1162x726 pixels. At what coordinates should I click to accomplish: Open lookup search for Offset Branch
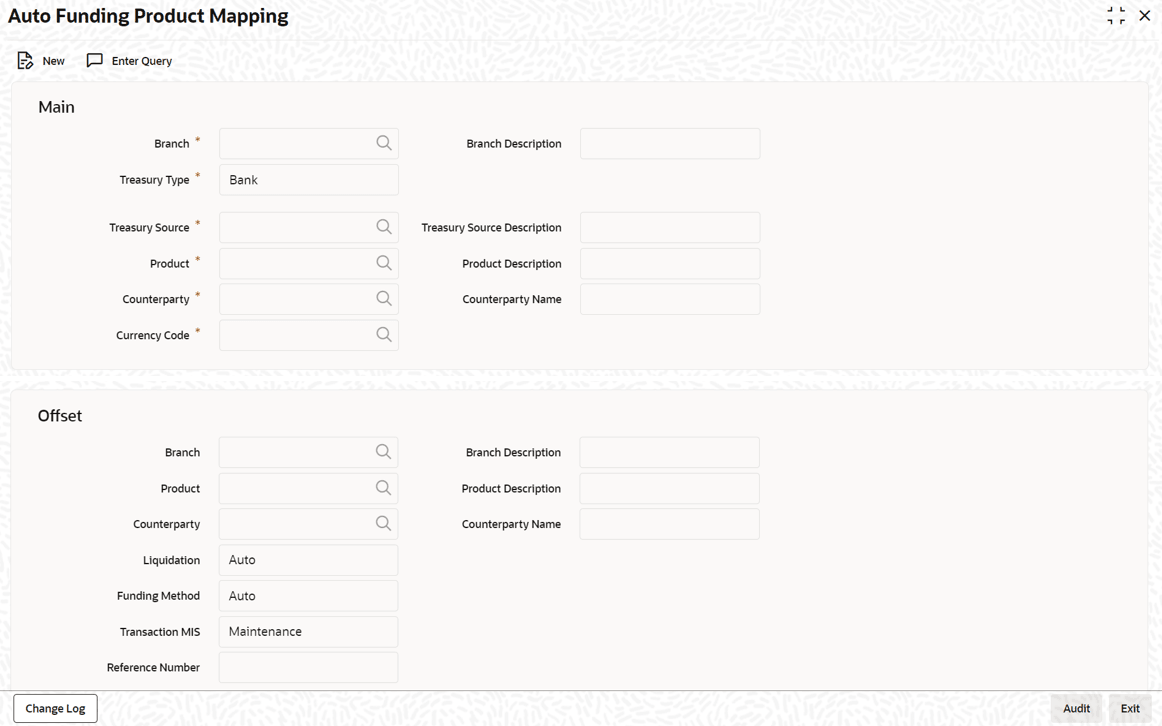[x=383, y=452]
